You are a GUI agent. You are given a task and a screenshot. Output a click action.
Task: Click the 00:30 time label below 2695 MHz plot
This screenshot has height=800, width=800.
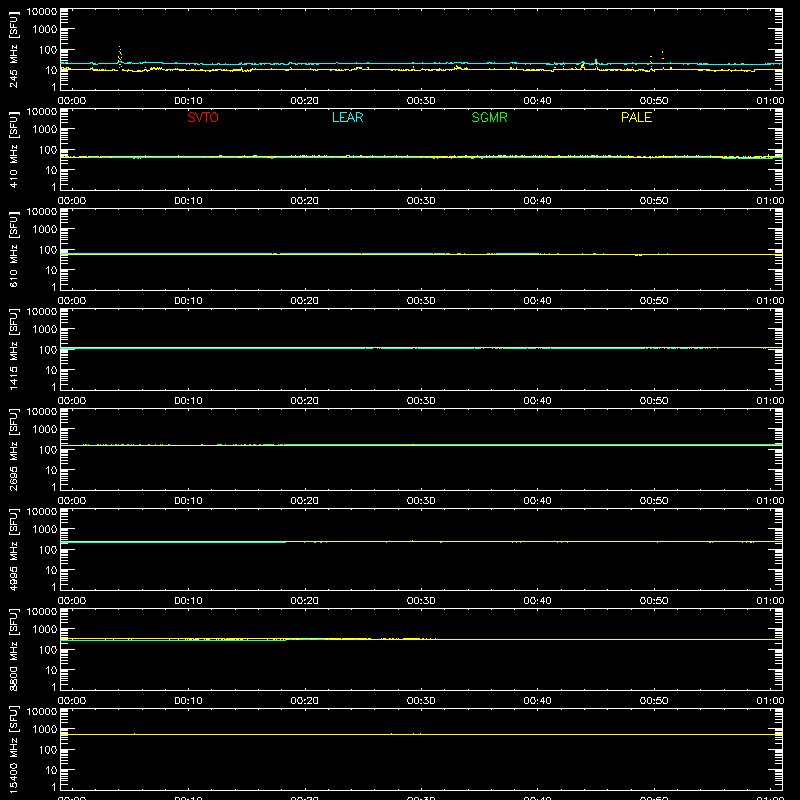(x=421, y=501)
